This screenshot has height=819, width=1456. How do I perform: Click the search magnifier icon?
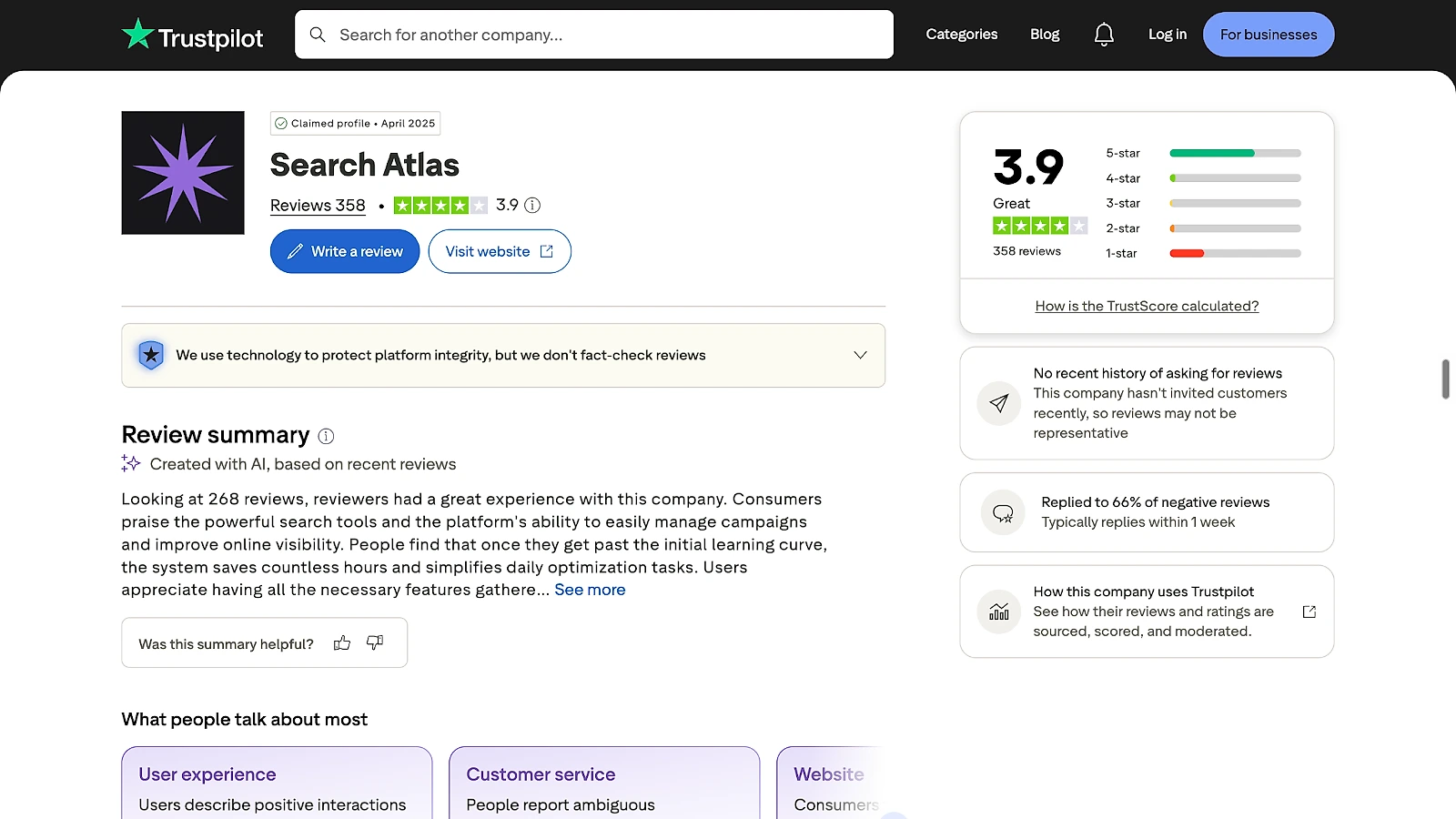(x=318, y=35)
